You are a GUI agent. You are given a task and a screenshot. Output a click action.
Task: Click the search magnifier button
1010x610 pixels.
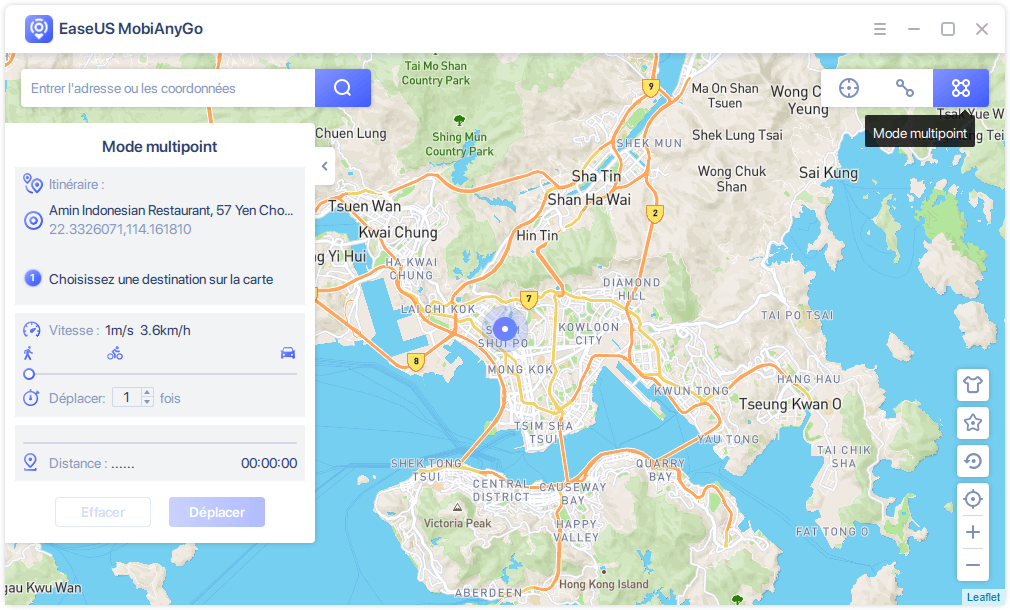343,88
